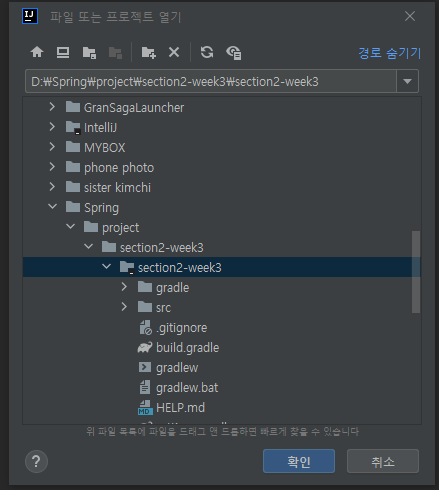Click the HELP.md markdown icon
The height and width of the screenshot is (490, 439).
pyautogui.click(x=145, y=408)
